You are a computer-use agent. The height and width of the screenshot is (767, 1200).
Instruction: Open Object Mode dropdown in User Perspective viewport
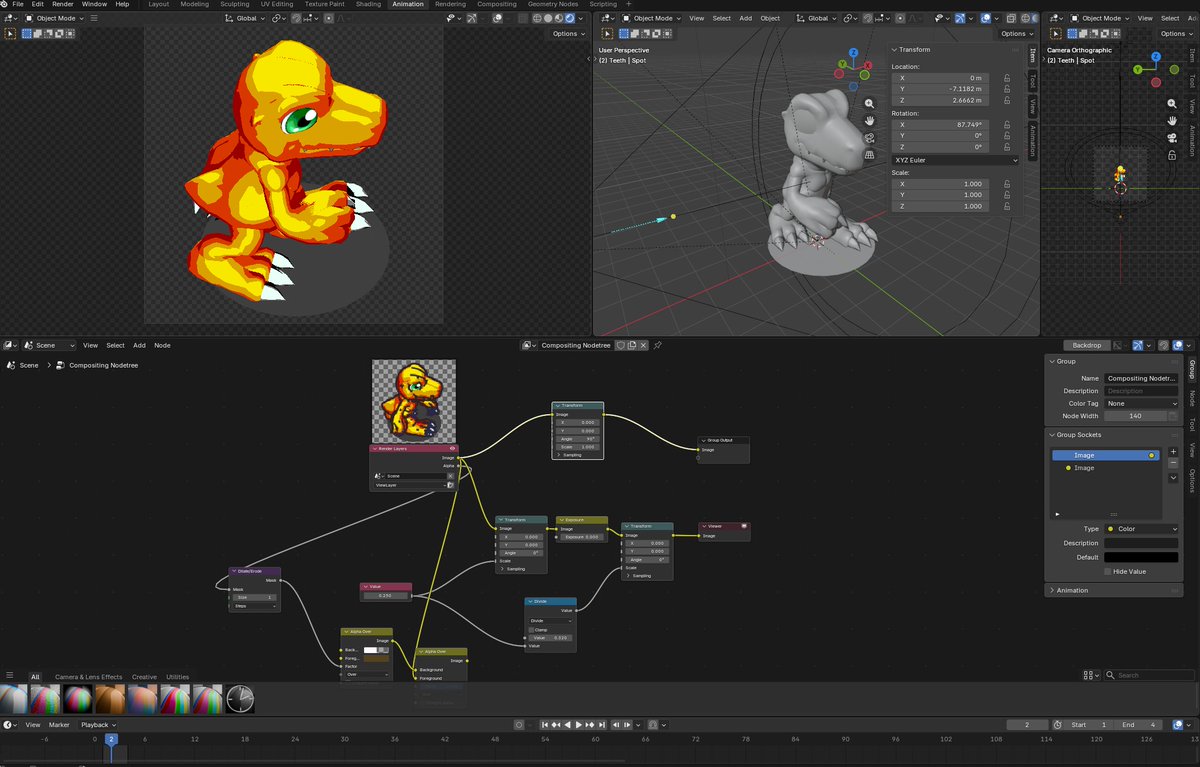point(652,18)
